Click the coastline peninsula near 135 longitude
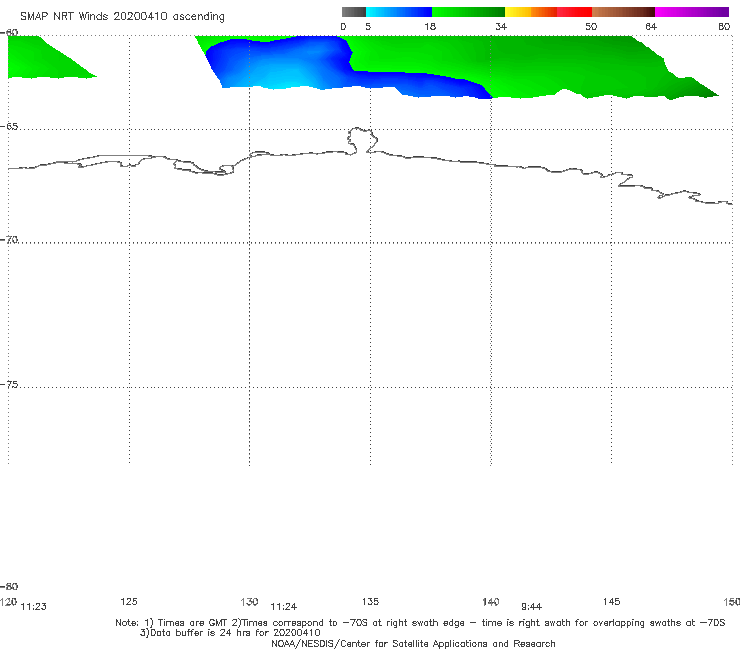Image resolution: width=740 pixels, height=650 pixels. [x=362, y=139]
